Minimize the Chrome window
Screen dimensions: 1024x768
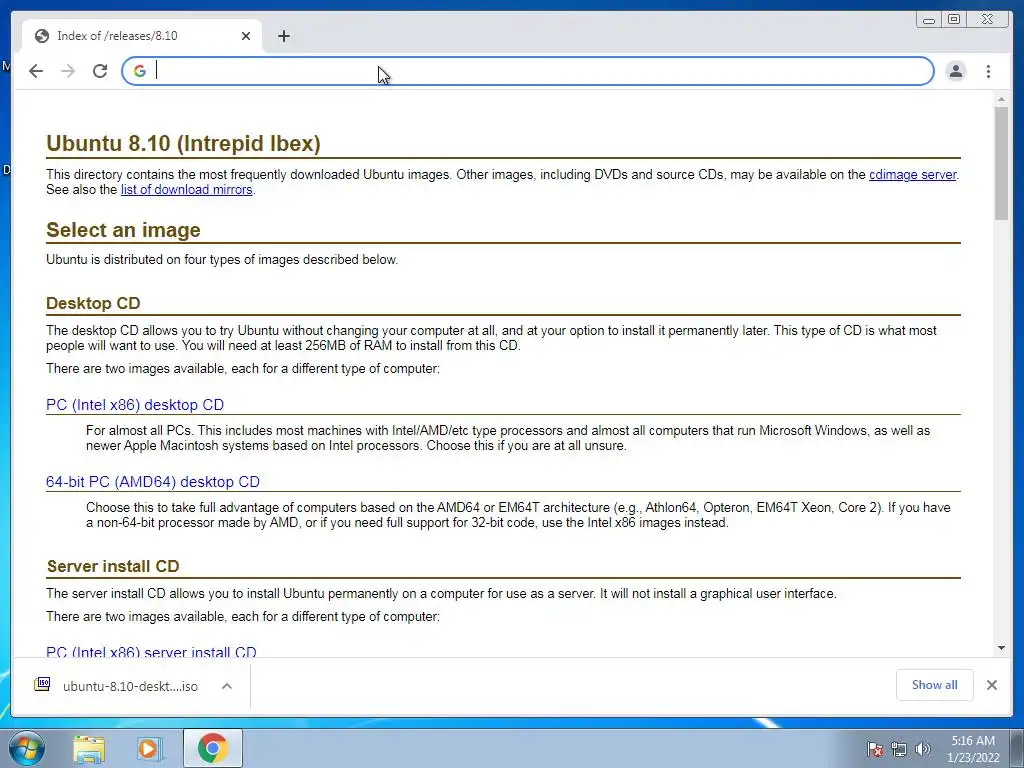point(928,20)
